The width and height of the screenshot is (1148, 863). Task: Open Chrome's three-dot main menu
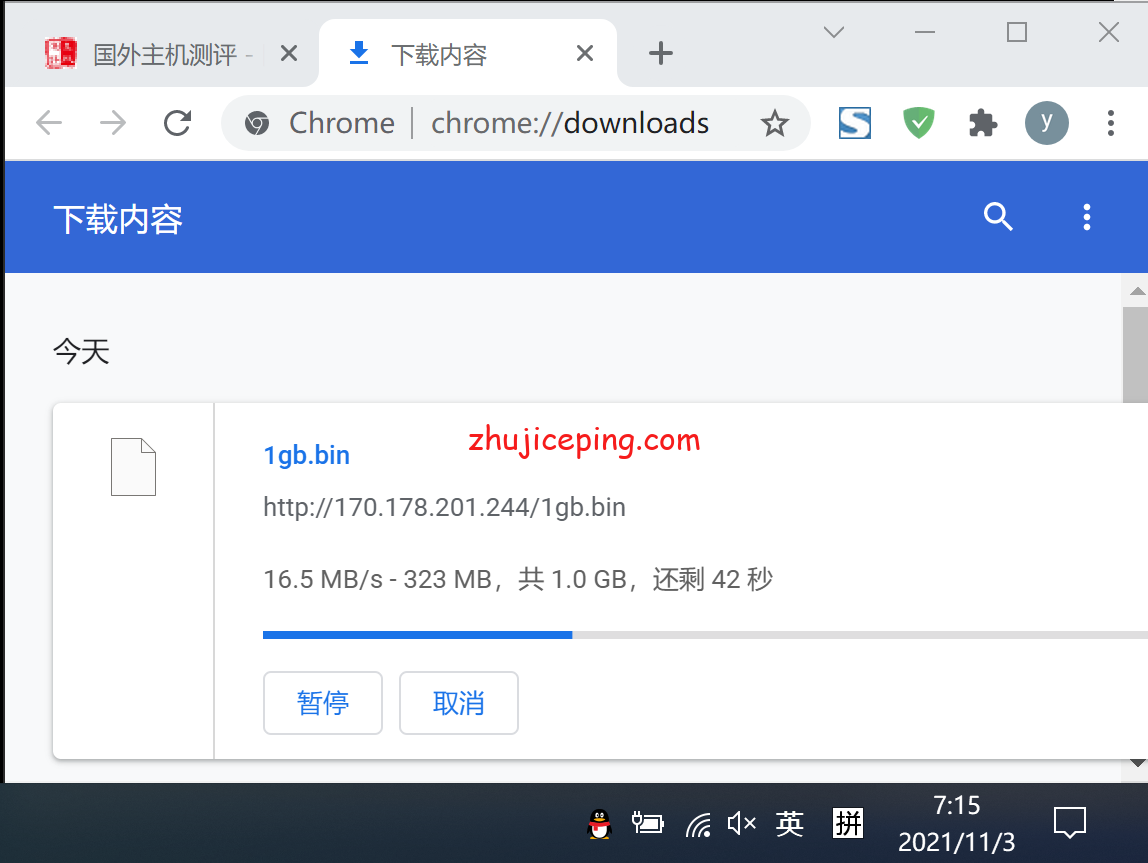pos(1111,123)
